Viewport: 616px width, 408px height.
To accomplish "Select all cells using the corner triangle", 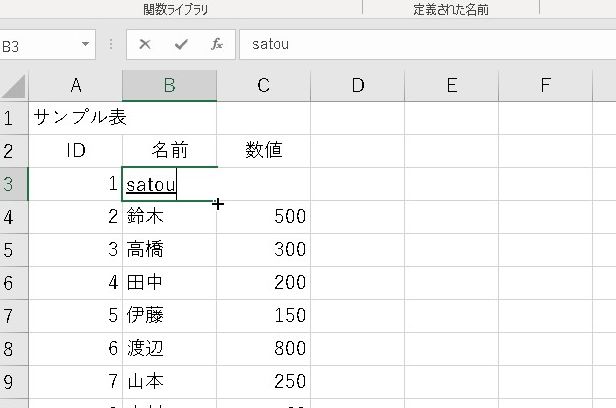I will [14, 85].
